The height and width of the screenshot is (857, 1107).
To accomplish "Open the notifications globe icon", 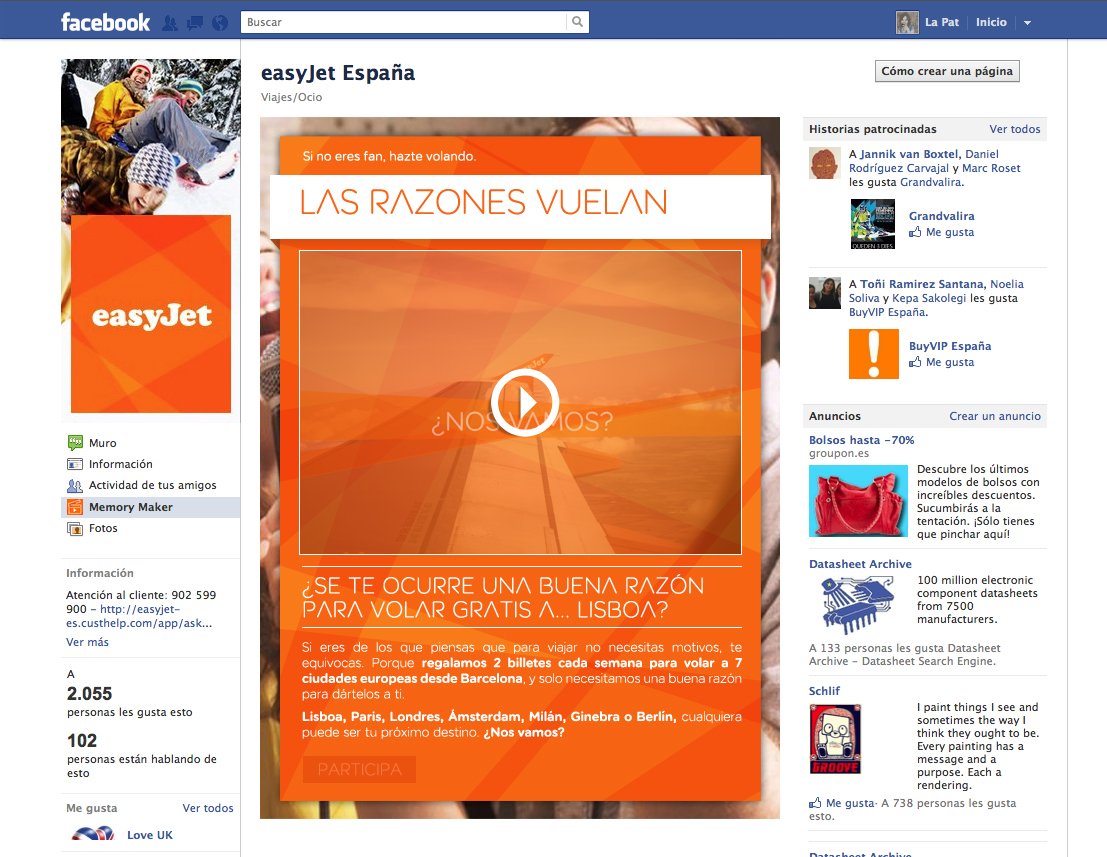I will 220,23.
